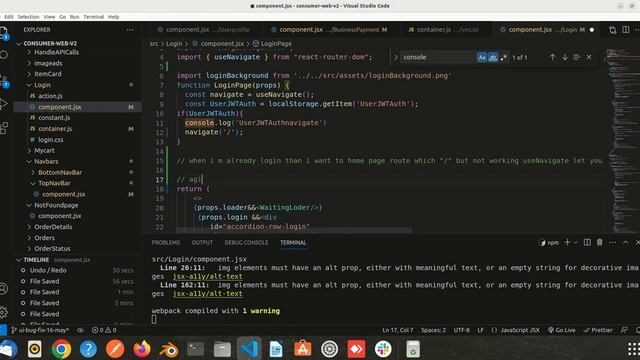Open the Search view in the activity bar
The image size is (640, 360).
(x=4, y=55)
